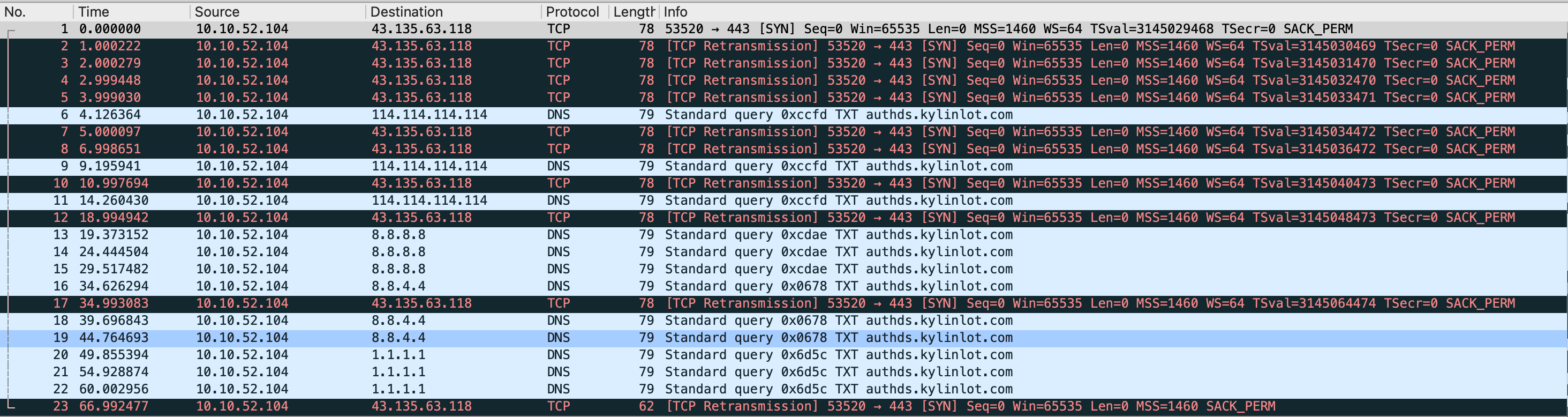
Task: Select packet 9 at time 9.195941
Action: coord(784,167)
